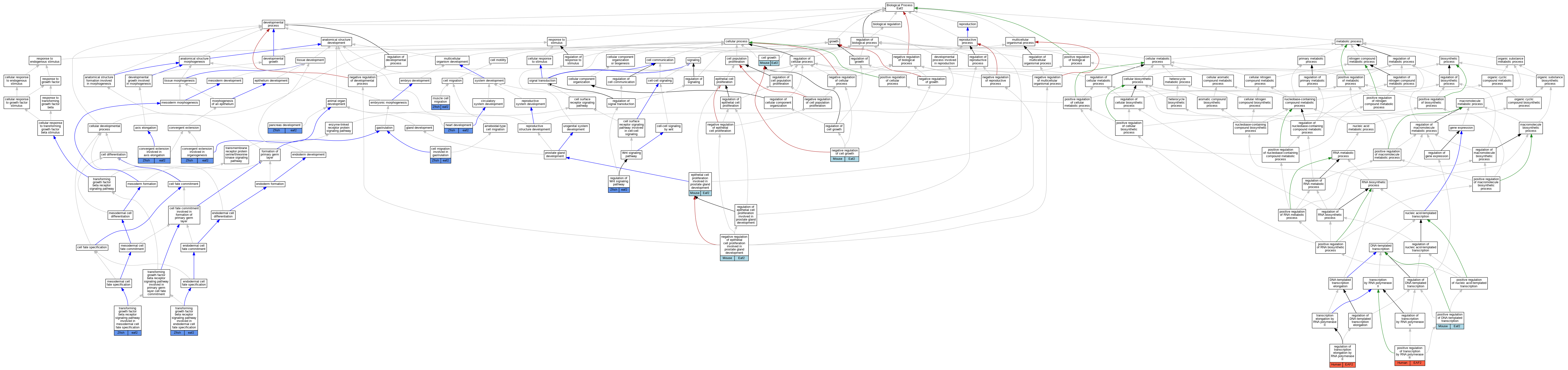Click 'negative regulation of reproductive process' node

pyautogui.click(x=995, y=80)
